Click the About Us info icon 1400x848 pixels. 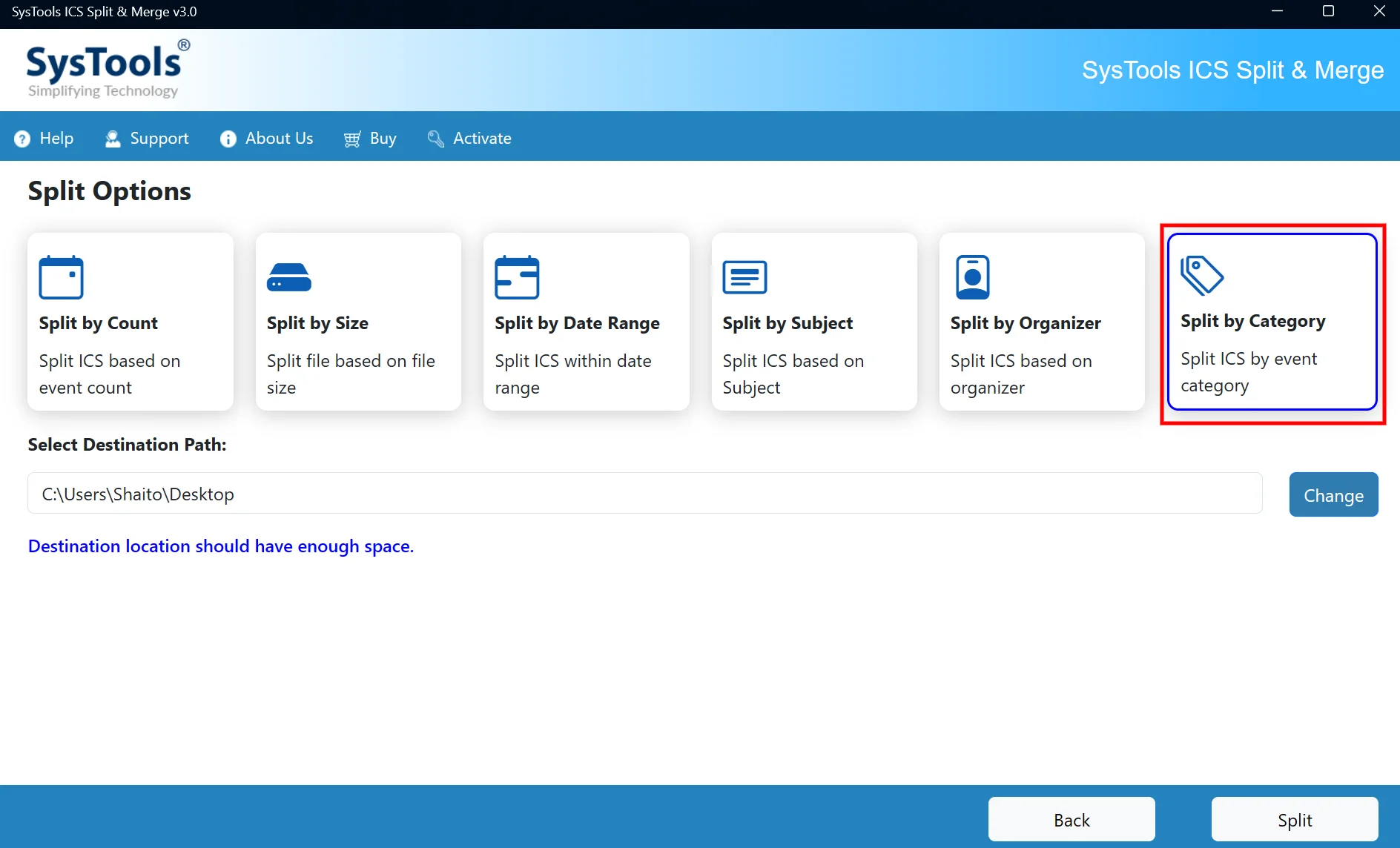pos(228,139)
